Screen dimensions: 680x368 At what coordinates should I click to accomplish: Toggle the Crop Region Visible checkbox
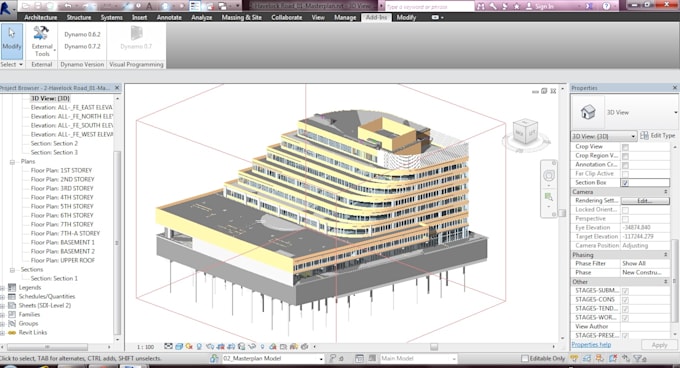pos(625,156)
